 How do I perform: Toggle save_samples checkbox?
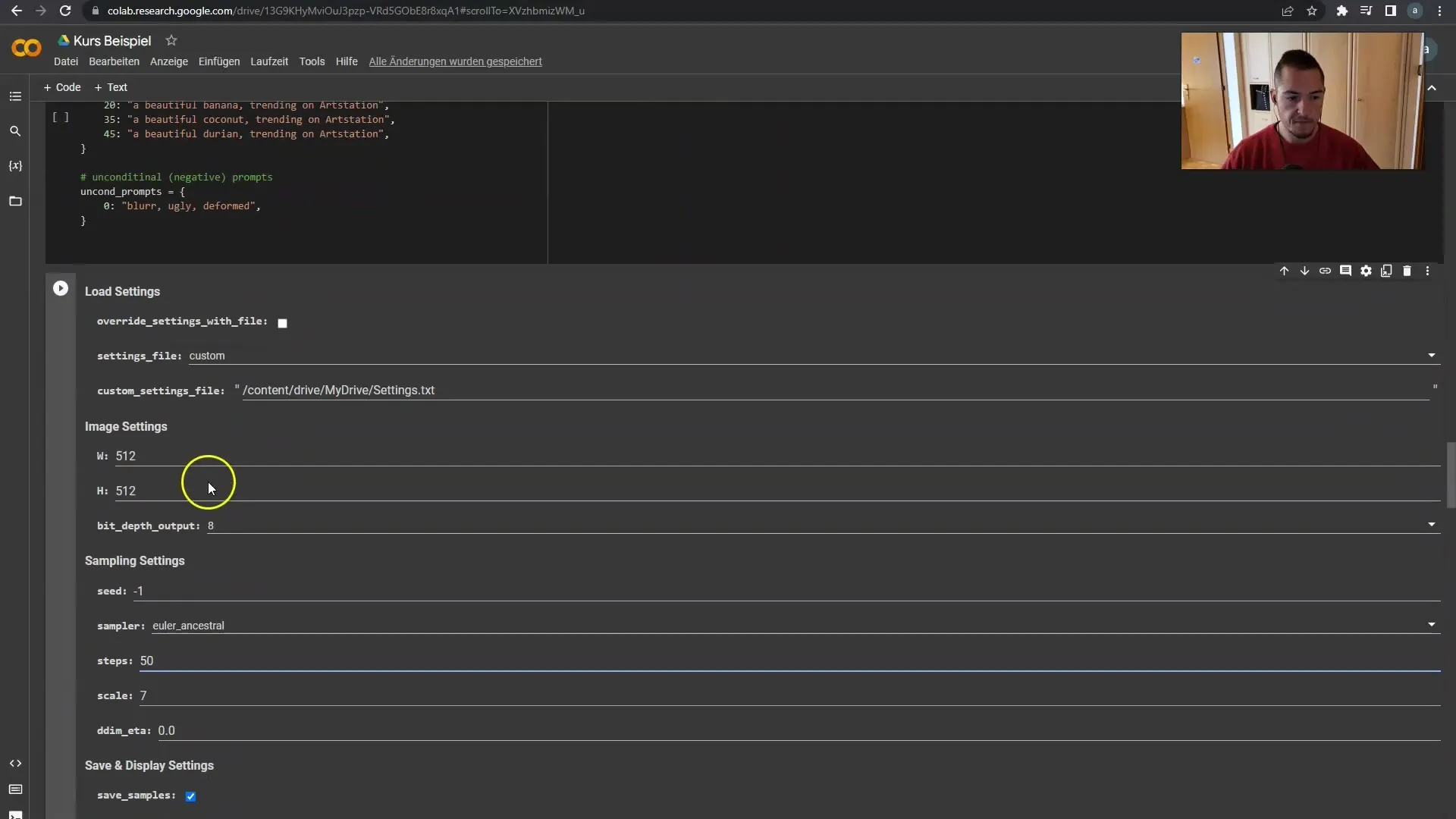tap(190, 796)
